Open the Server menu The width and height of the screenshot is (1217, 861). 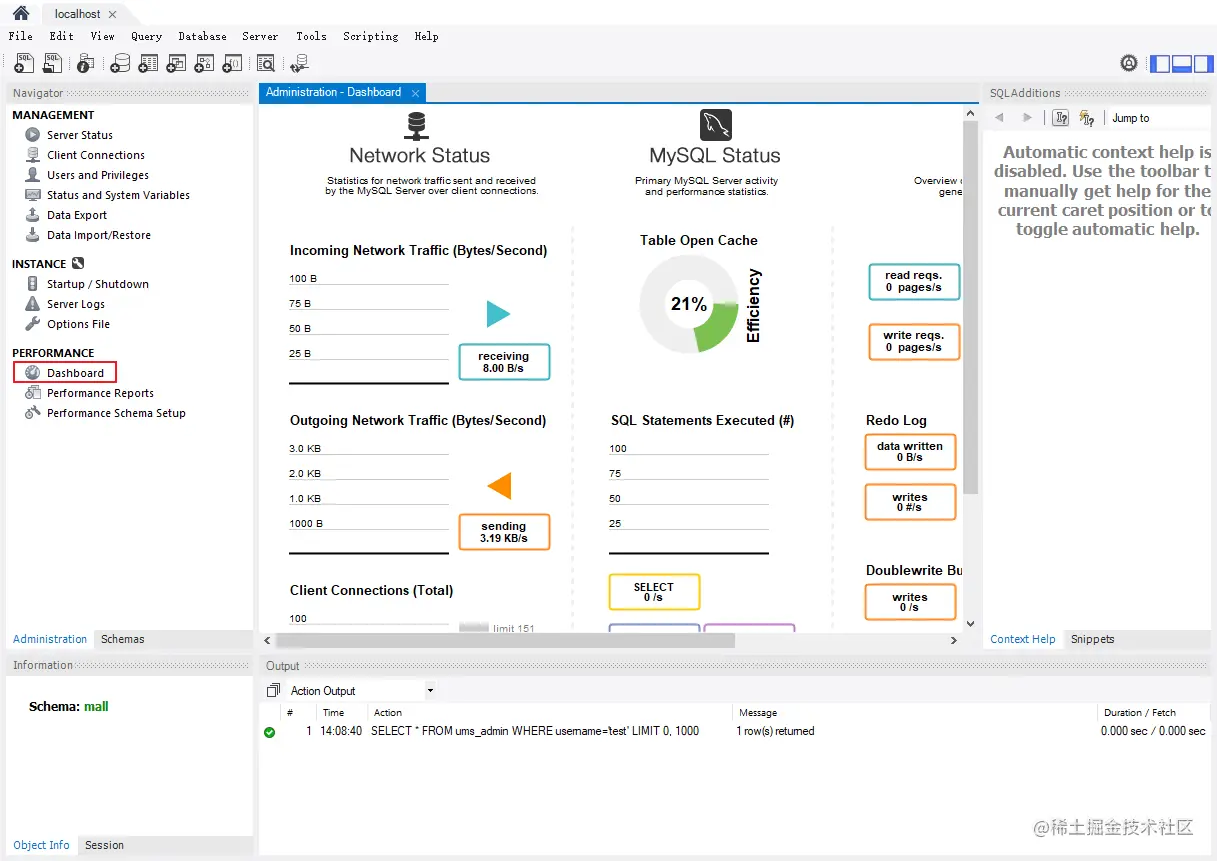pos(261,36)
